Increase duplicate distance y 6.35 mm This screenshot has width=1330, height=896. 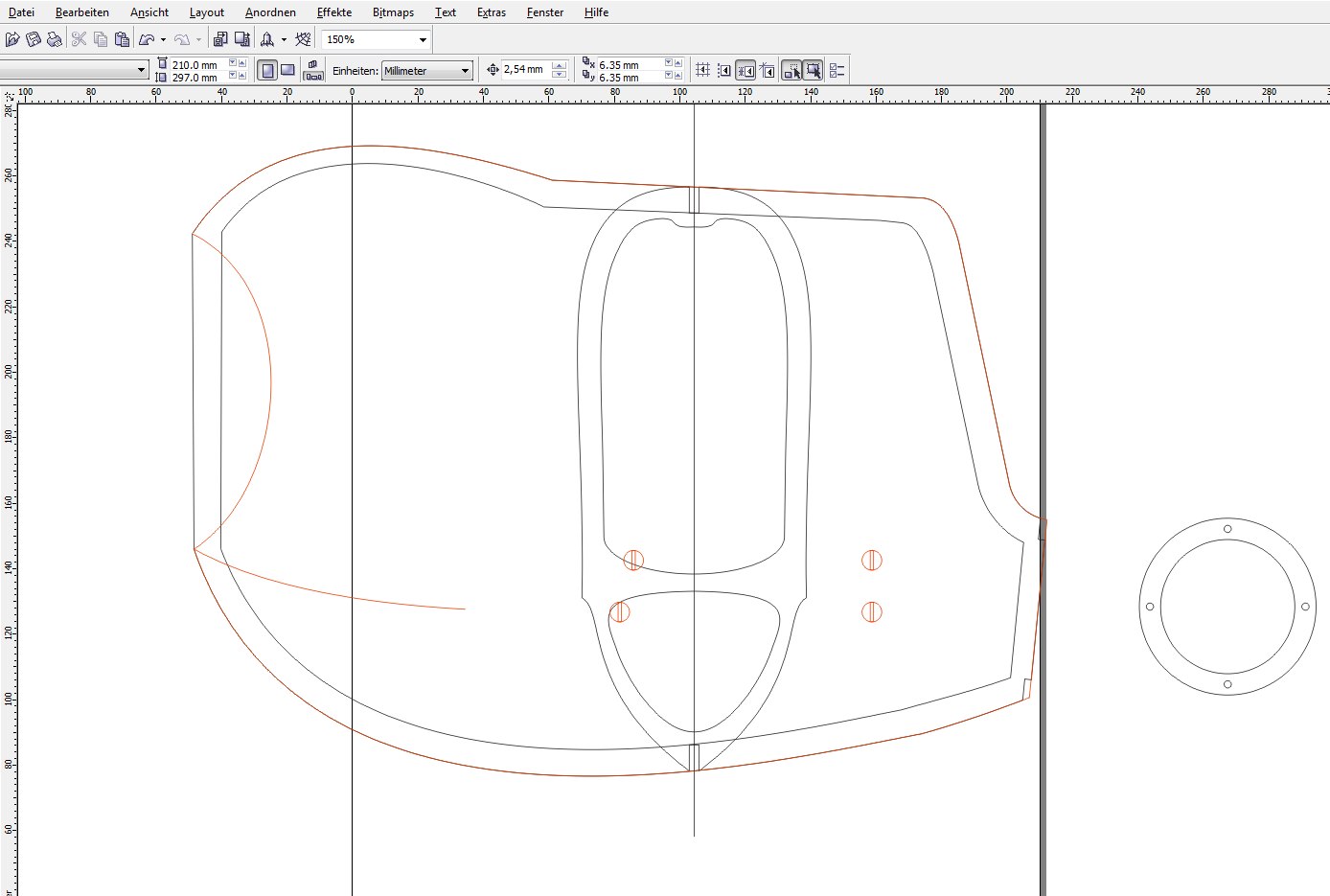(x=678, y=75)
